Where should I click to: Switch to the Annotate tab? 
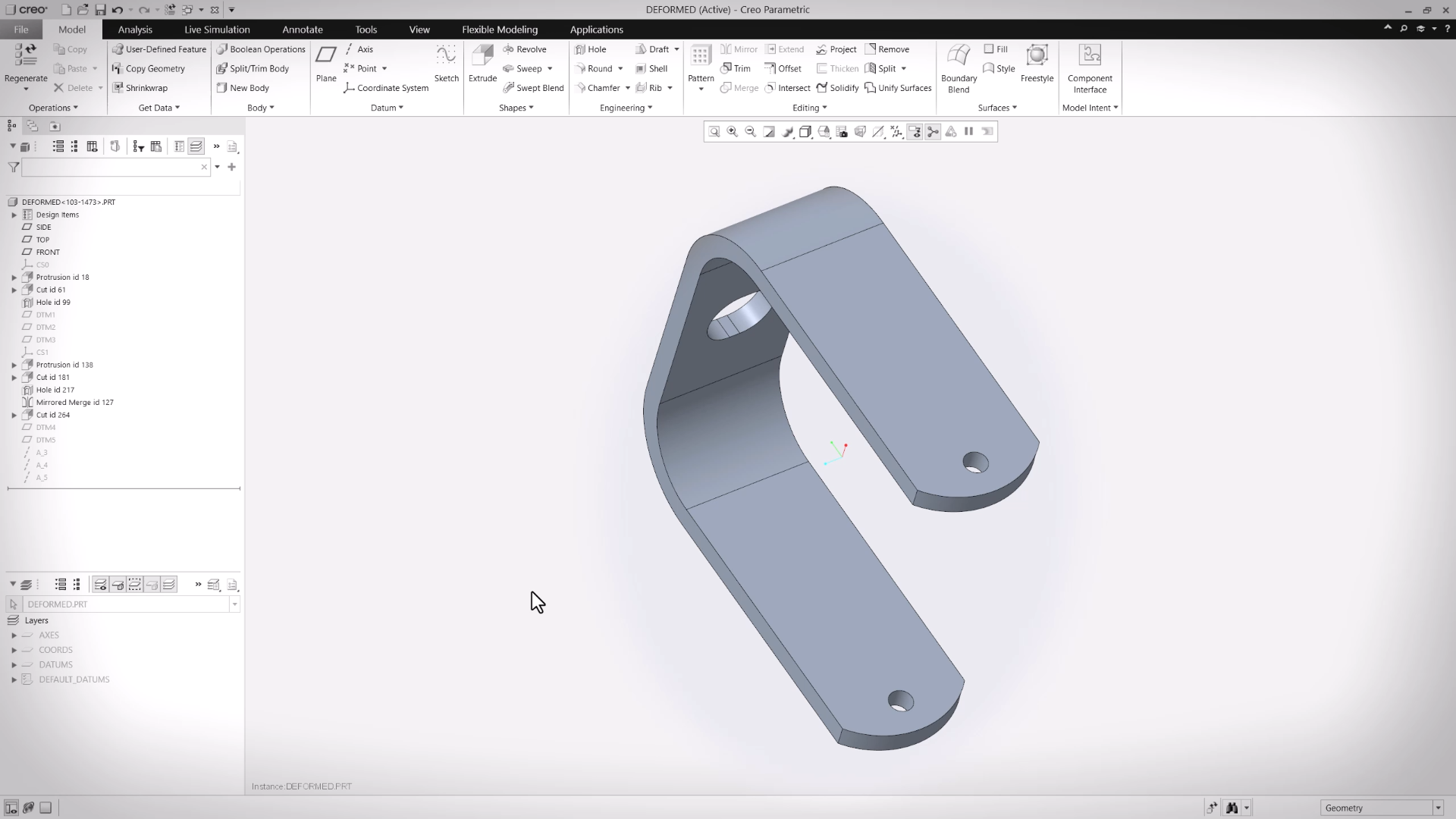point(303,30)
